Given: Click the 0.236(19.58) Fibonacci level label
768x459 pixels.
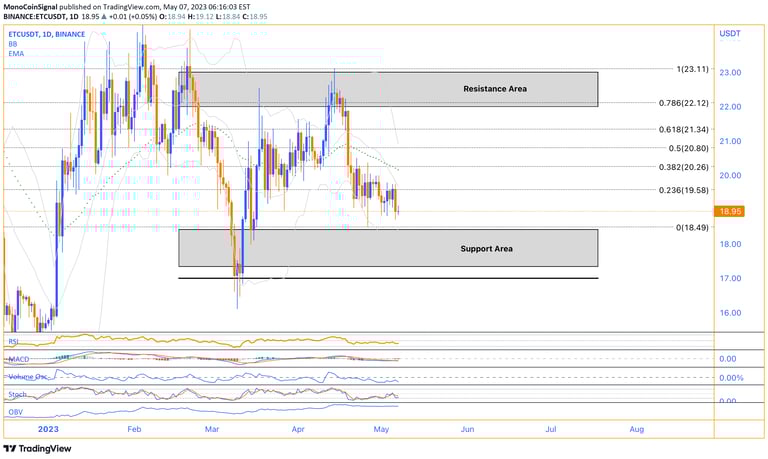Looking at the screenshot, I should pos(684,190).
